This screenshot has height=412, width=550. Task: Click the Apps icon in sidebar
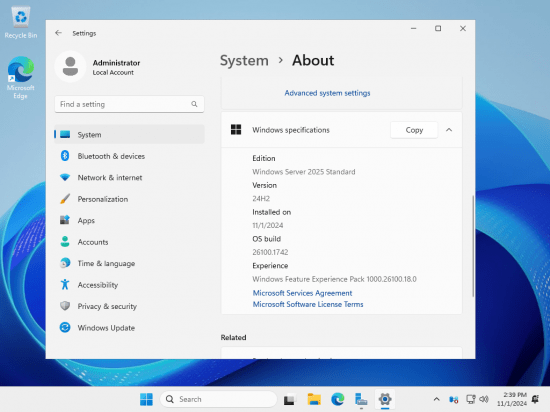pos(65,220)
